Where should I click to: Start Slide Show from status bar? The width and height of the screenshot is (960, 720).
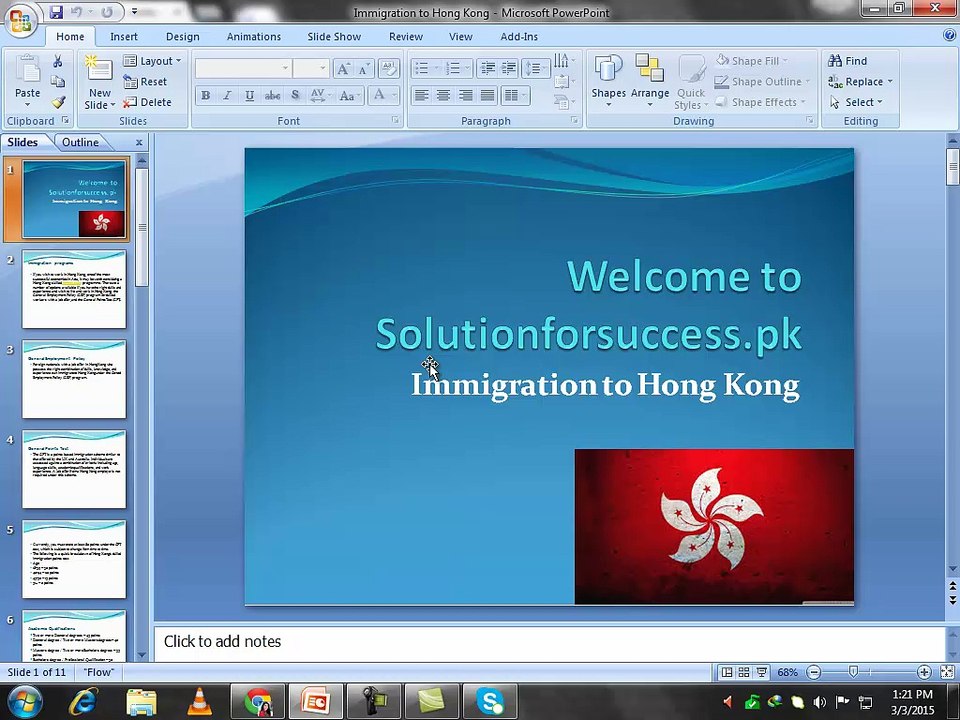coord(761,672)
